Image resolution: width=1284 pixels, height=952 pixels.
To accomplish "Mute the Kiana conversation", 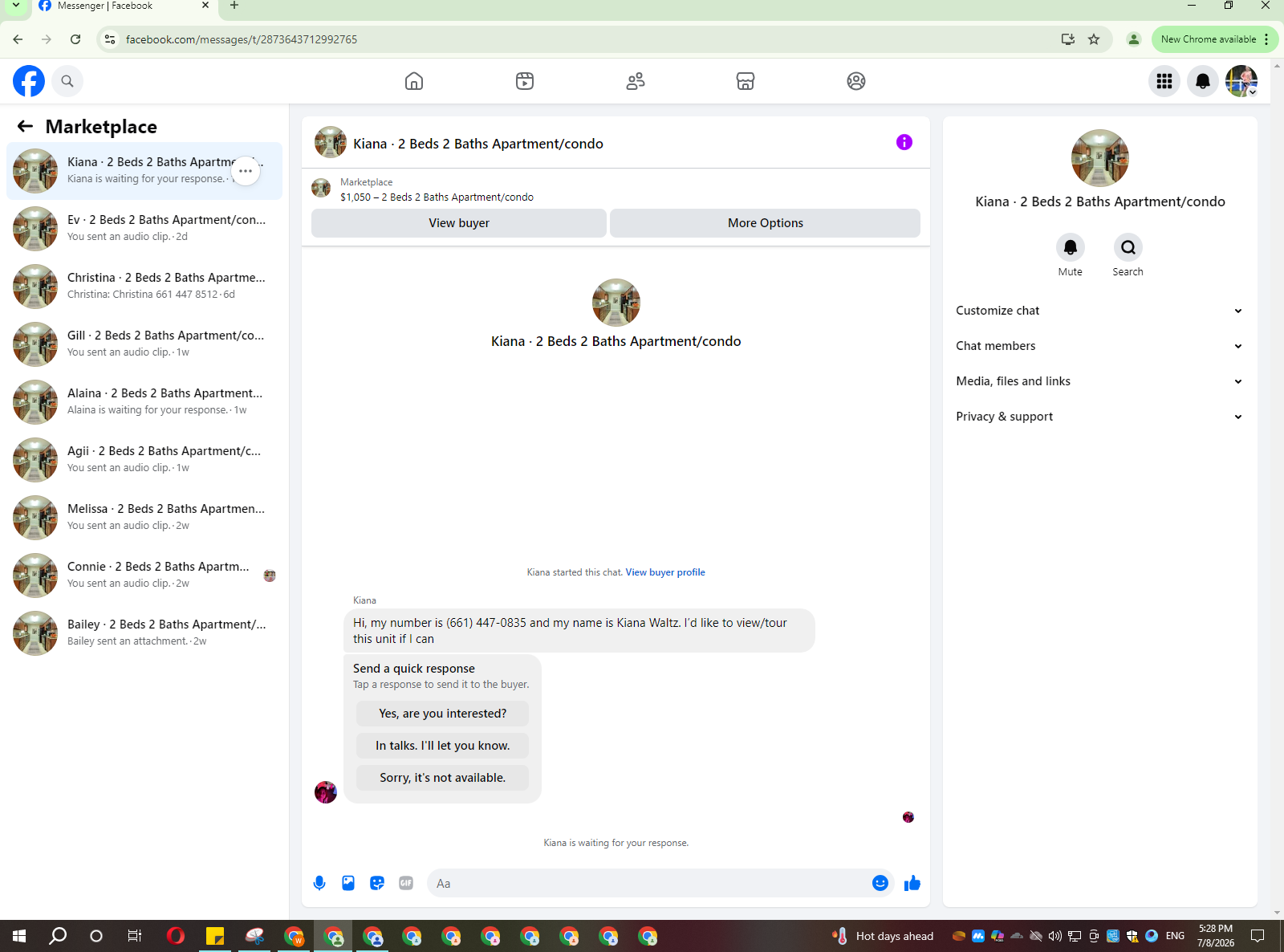I will (x=1071, y=247).
